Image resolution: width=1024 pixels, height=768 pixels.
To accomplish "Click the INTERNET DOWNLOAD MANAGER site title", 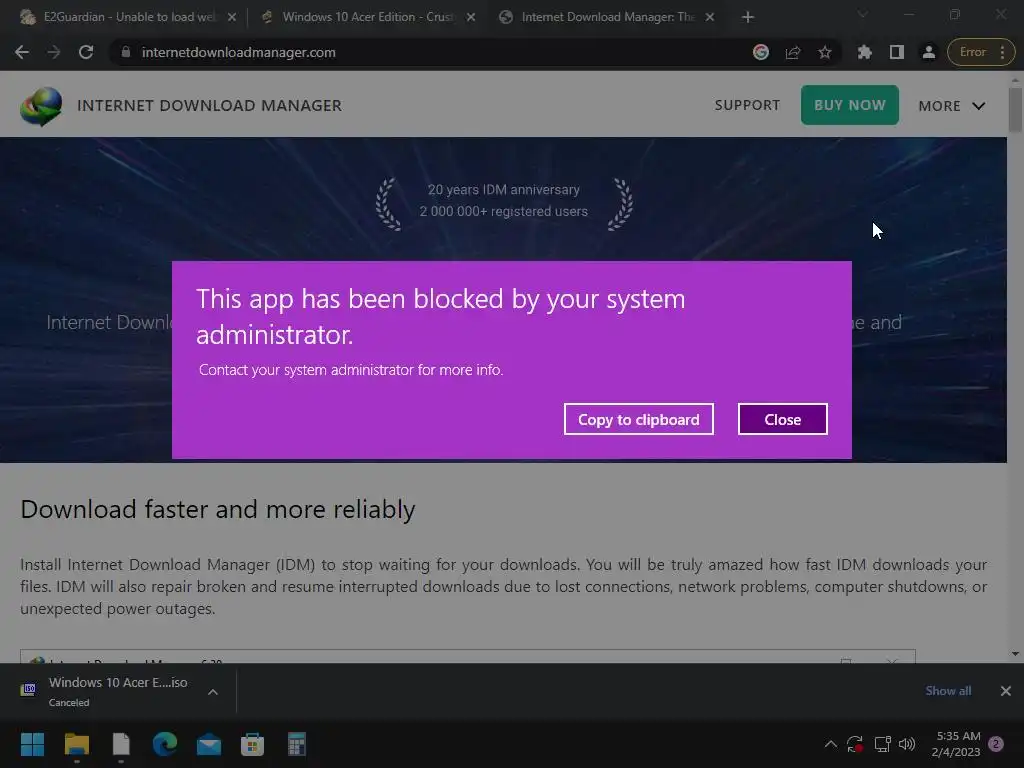I will [209, 106].
